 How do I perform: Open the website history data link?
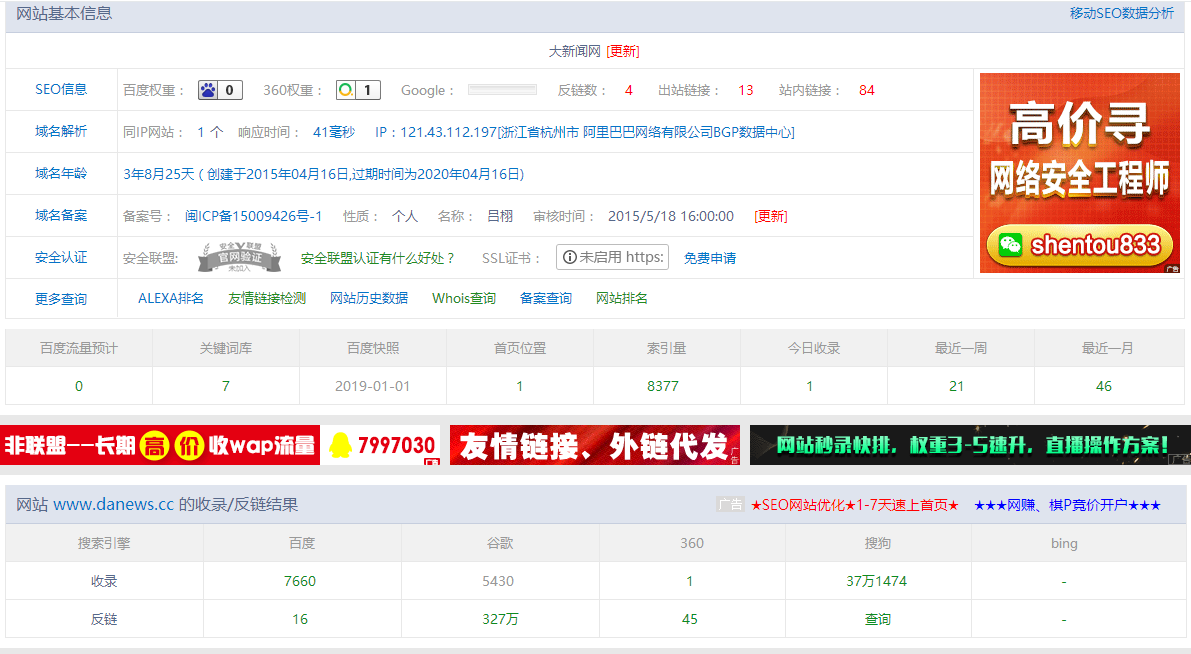369,298
